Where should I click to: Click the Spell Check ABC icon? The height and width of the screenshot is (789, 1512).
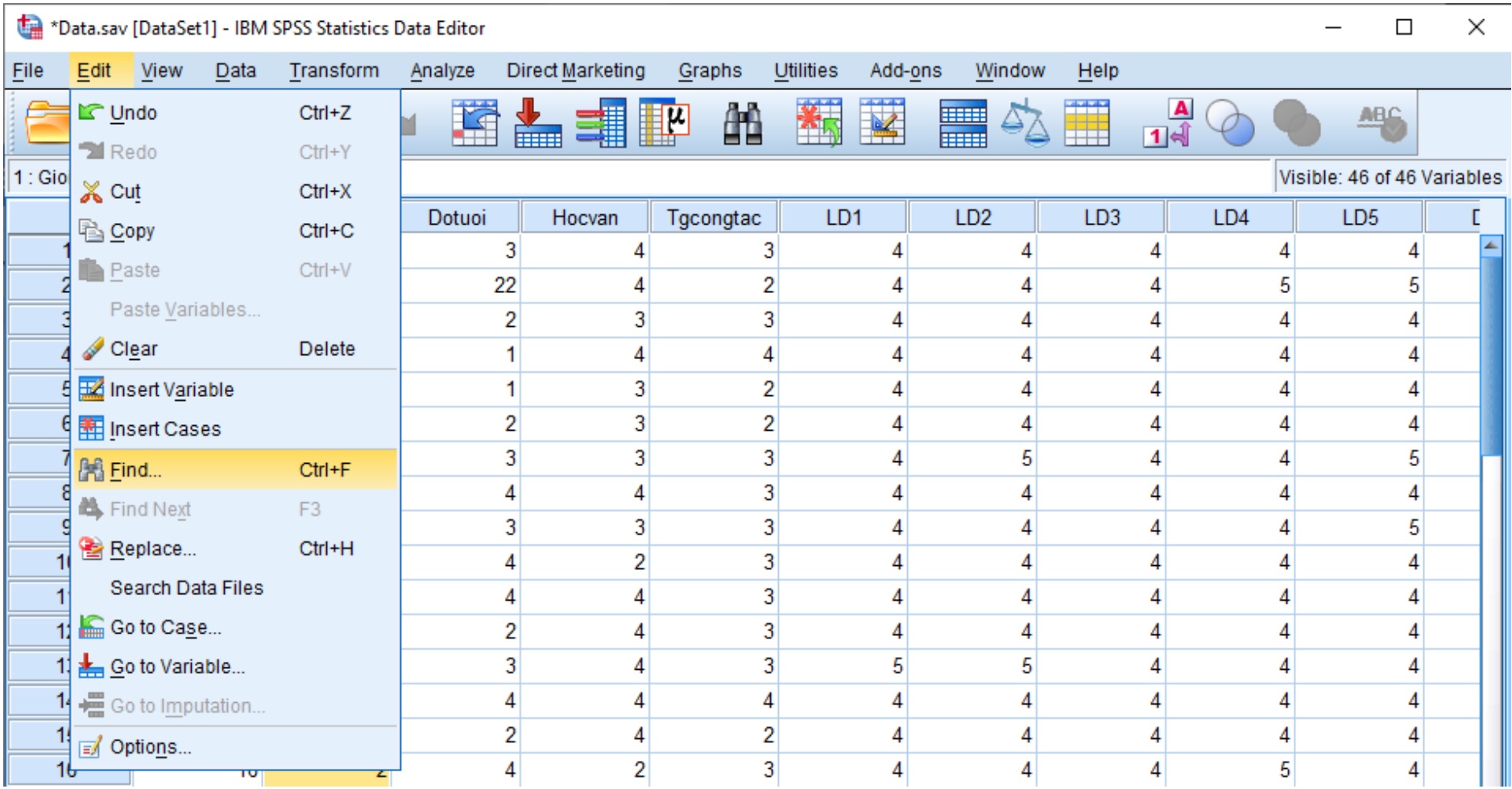1382,123
